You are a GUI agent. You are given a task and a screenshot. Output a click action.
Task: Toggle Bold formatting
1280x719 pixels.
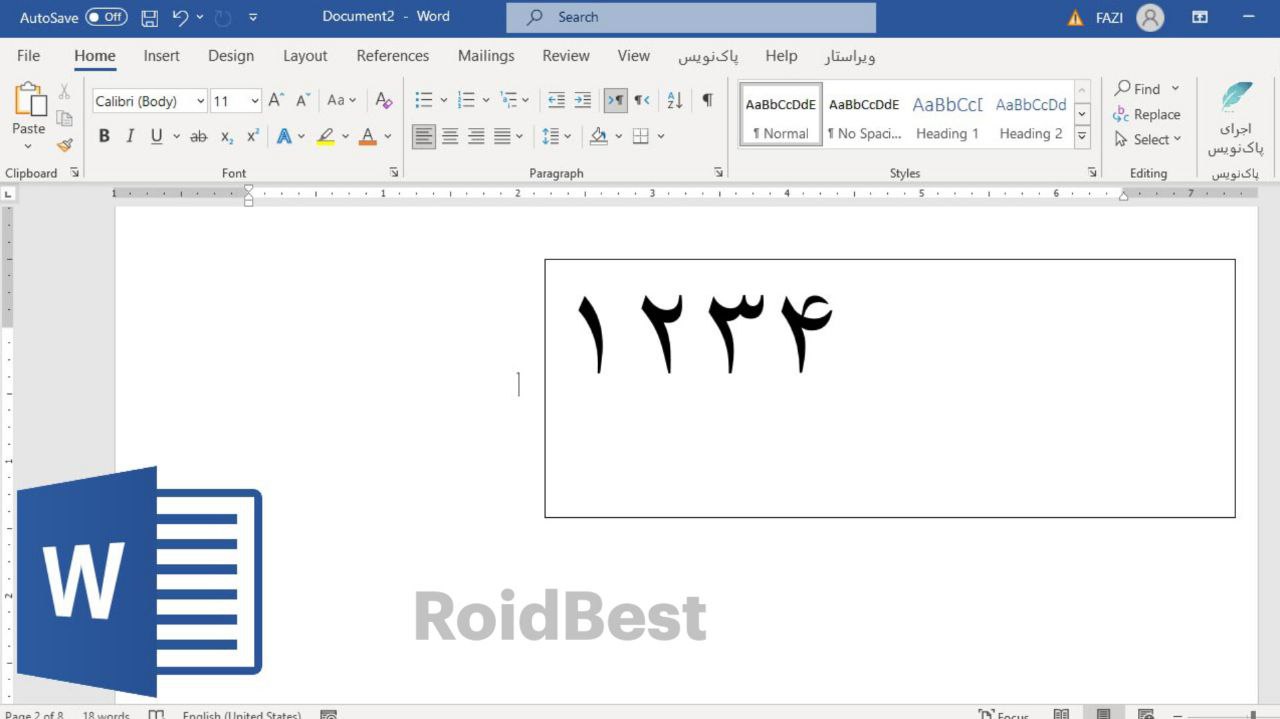[x=104, y=136]
